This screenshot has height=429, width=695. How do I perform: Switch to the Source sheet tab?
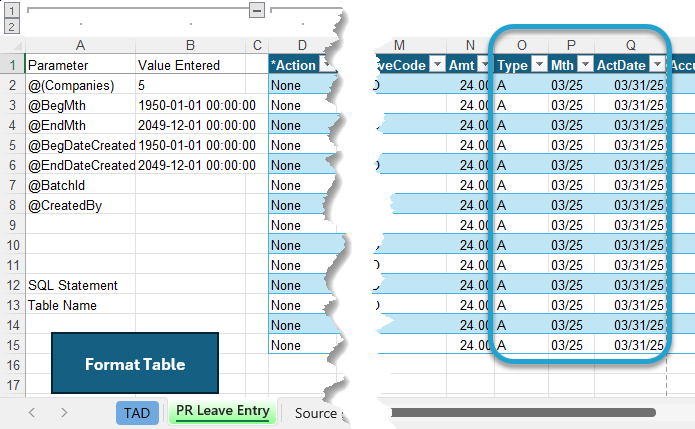point(316,413)
